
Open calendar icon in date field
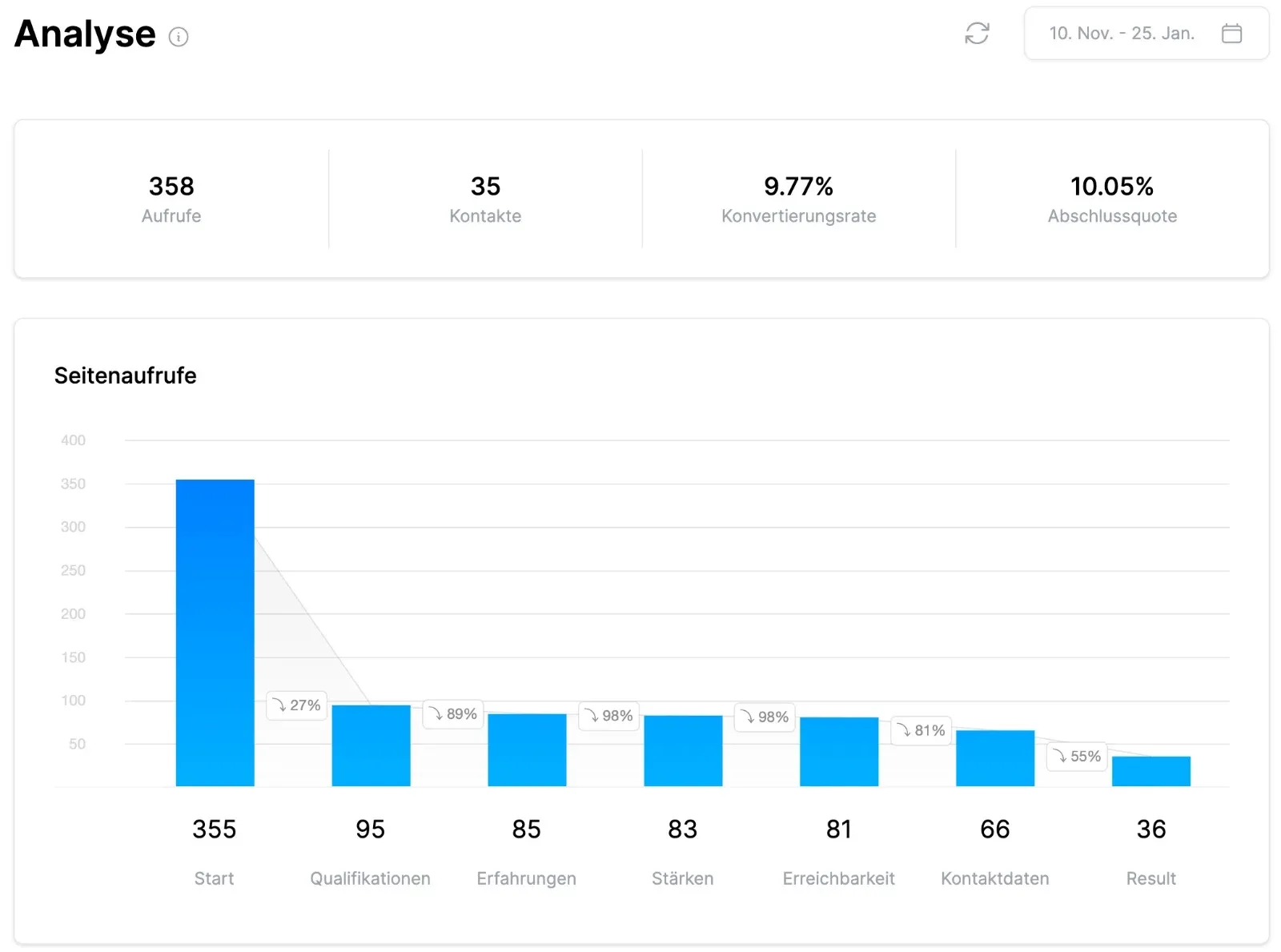(x=1231, y=34)
